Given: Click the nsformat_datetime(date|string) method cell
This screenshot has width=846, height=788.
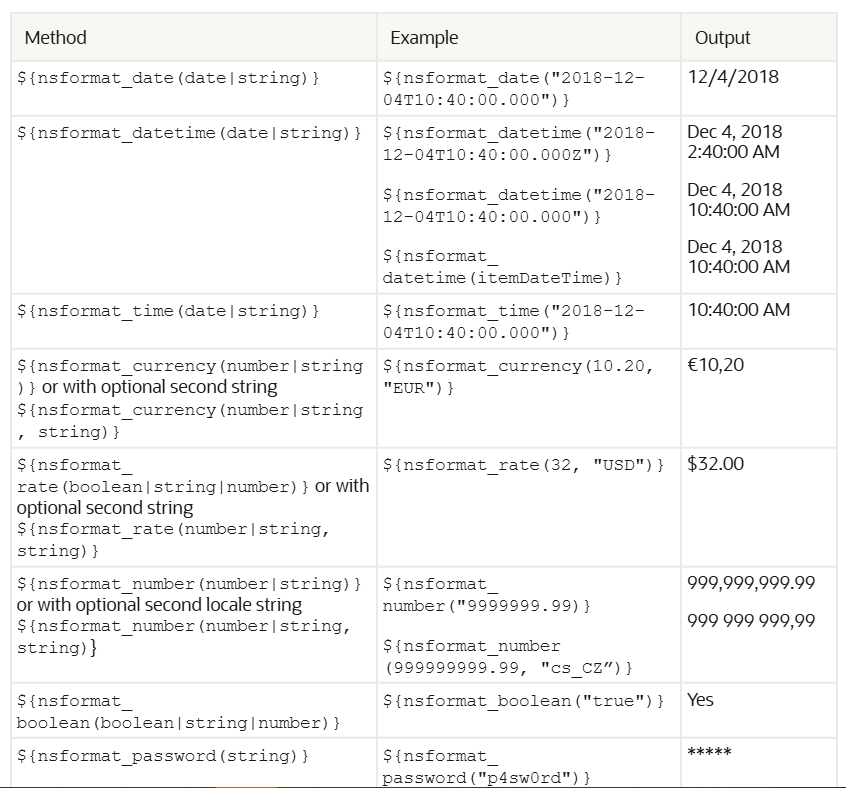Looking at the screenshot, I should 189,133.
